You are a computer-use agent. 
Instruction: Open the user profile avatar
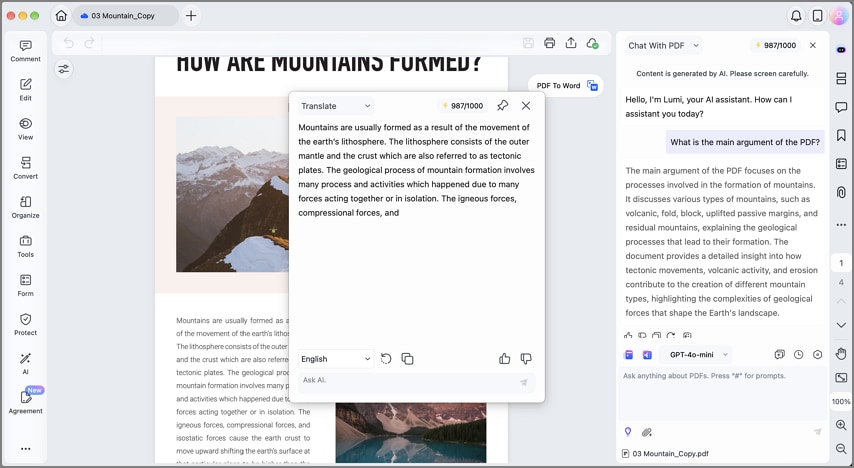pyautogui.click(x=838, y=16)
